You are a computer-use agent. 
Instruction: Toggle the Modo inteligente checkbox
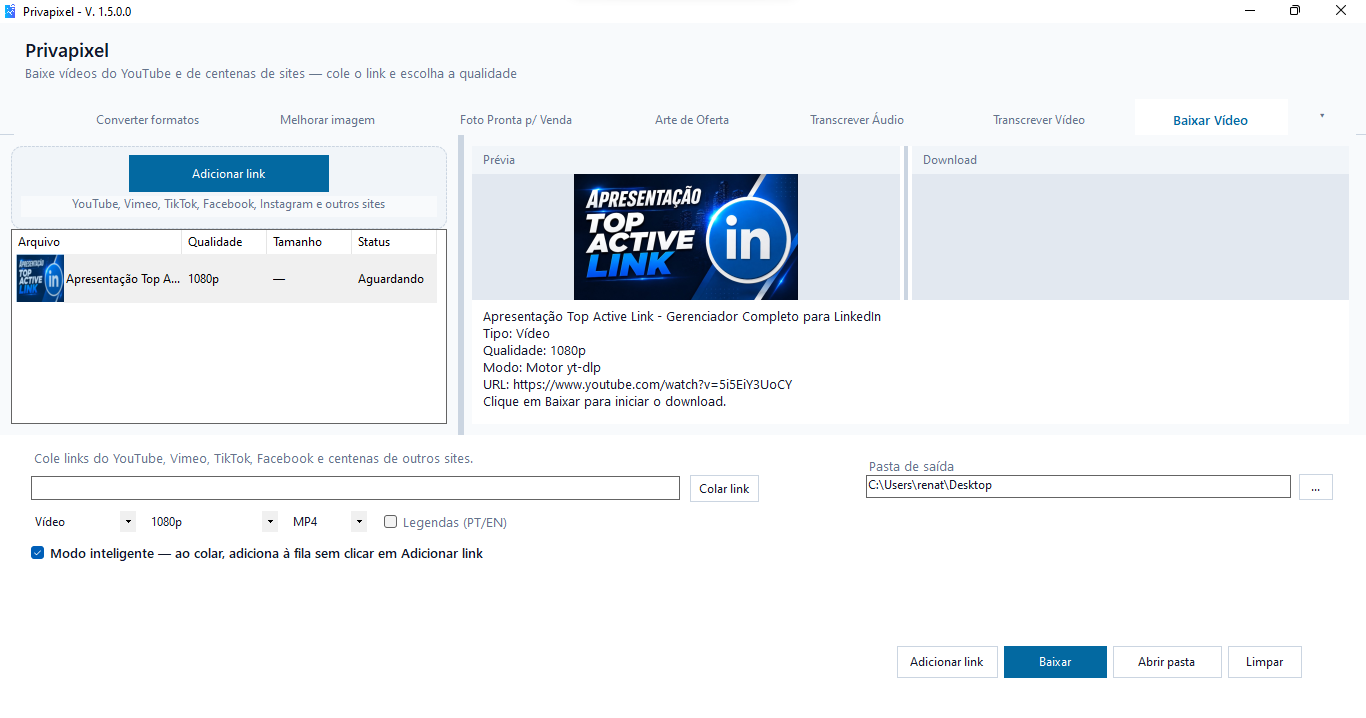pos(38,553)
